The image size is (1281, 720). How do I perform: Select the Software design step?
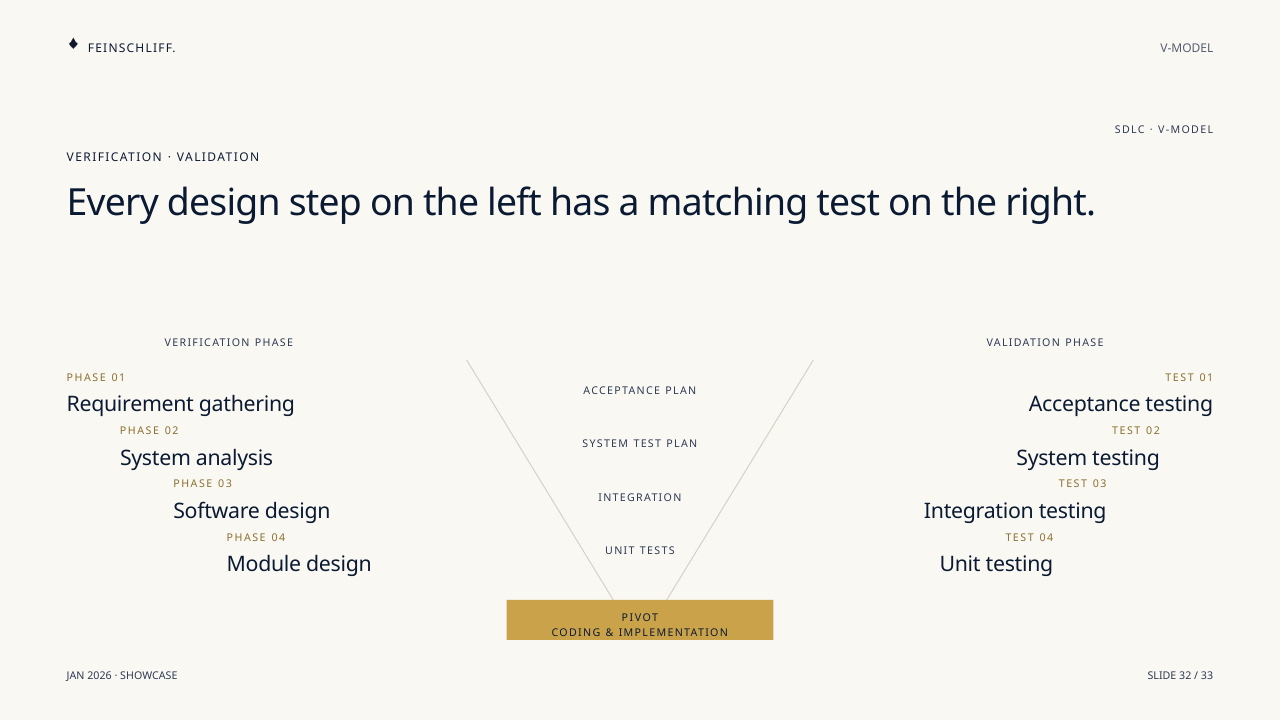coord(251,510)
